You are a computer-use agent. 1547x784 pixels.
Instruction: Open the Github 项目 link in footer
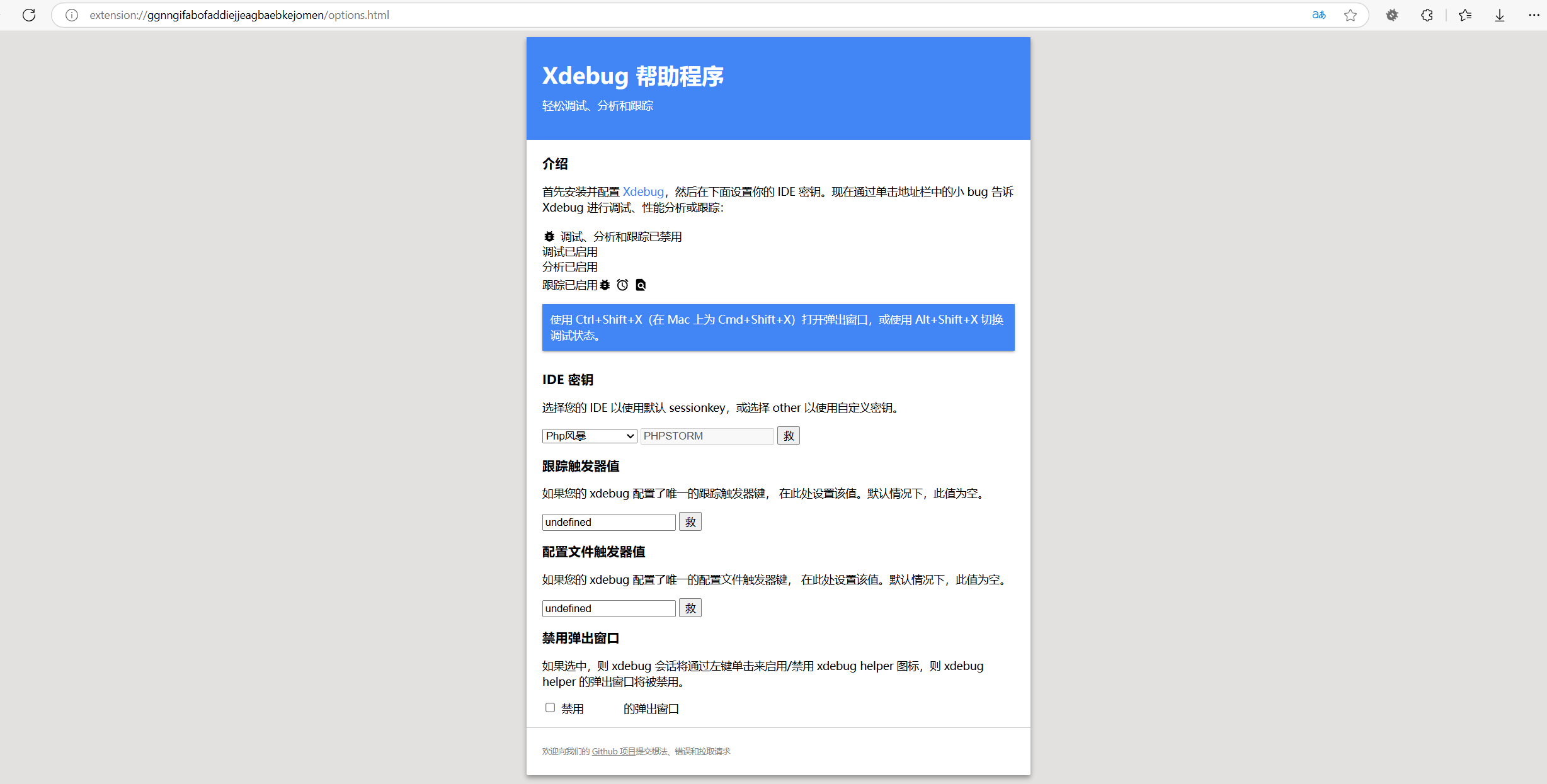613,751
